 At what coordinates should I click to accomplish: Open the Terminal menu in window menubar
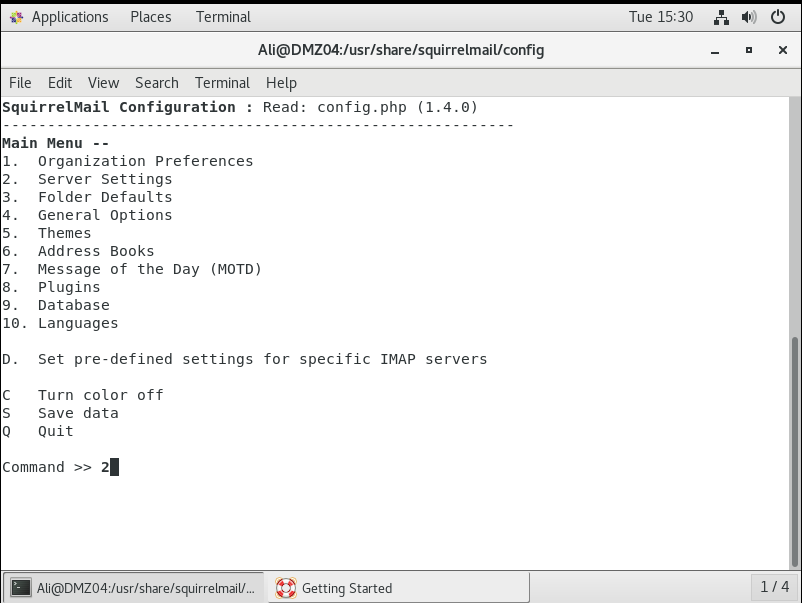tap(222, 83)
